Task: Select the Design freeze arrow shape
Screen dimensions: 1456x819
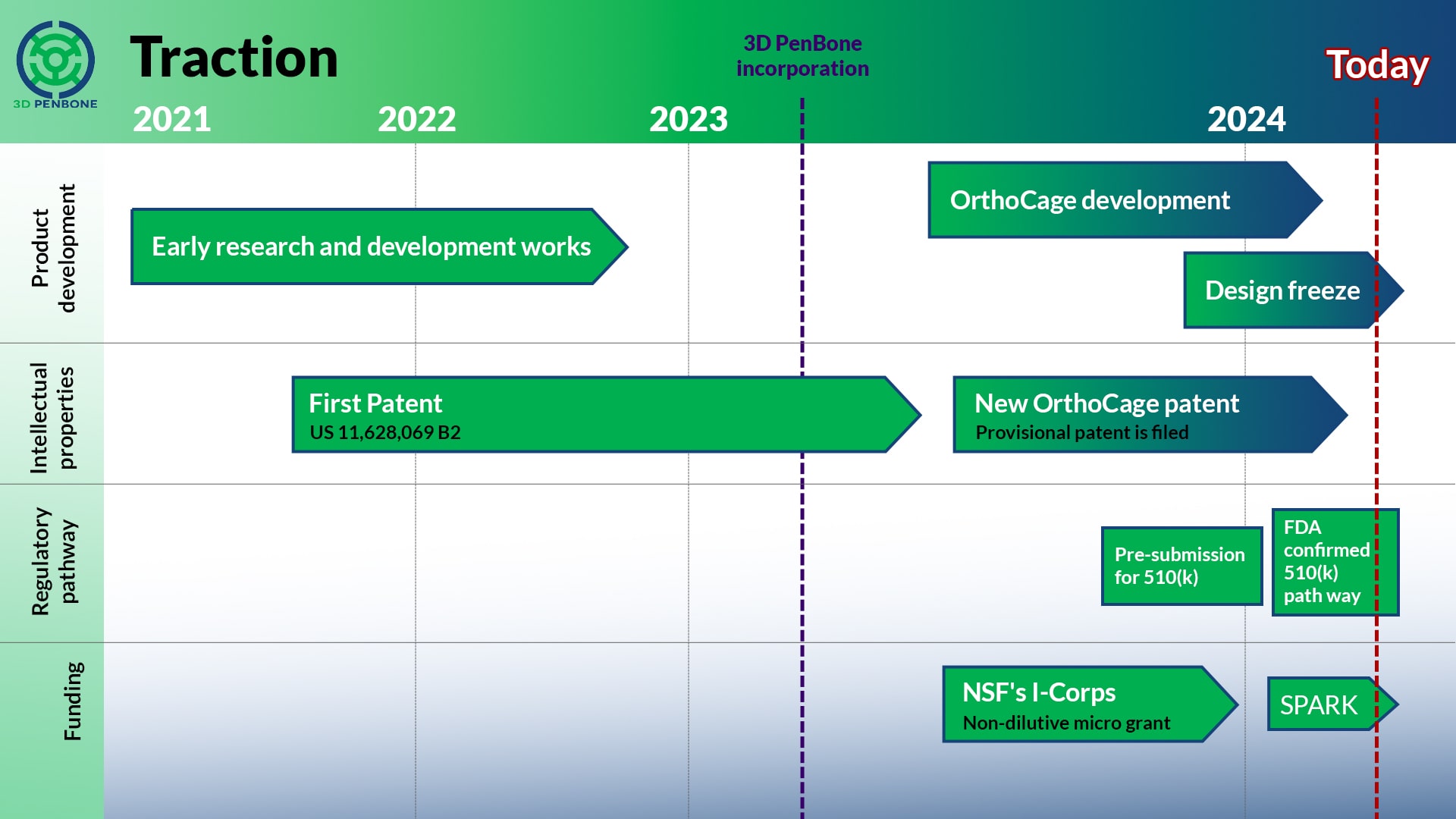Action: click(x=1282, y=290)
